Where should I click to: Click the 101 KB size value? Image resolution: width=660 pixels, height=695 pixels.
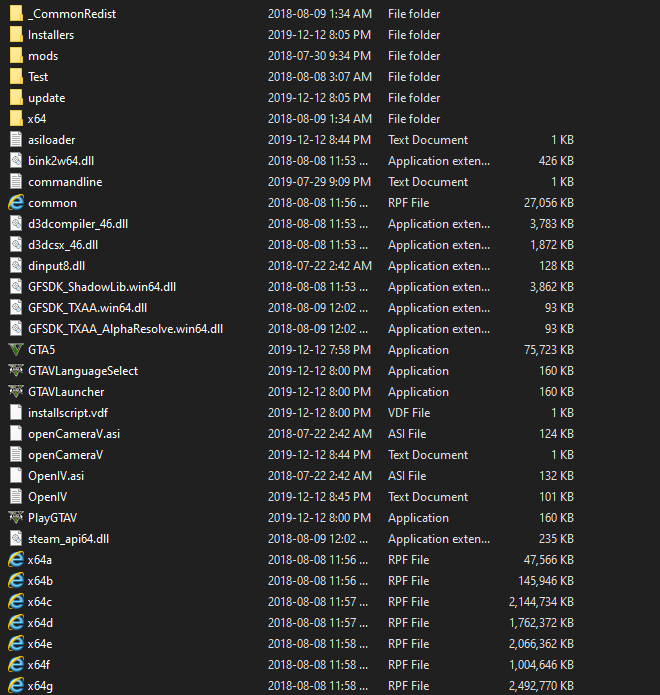point(556,497)
